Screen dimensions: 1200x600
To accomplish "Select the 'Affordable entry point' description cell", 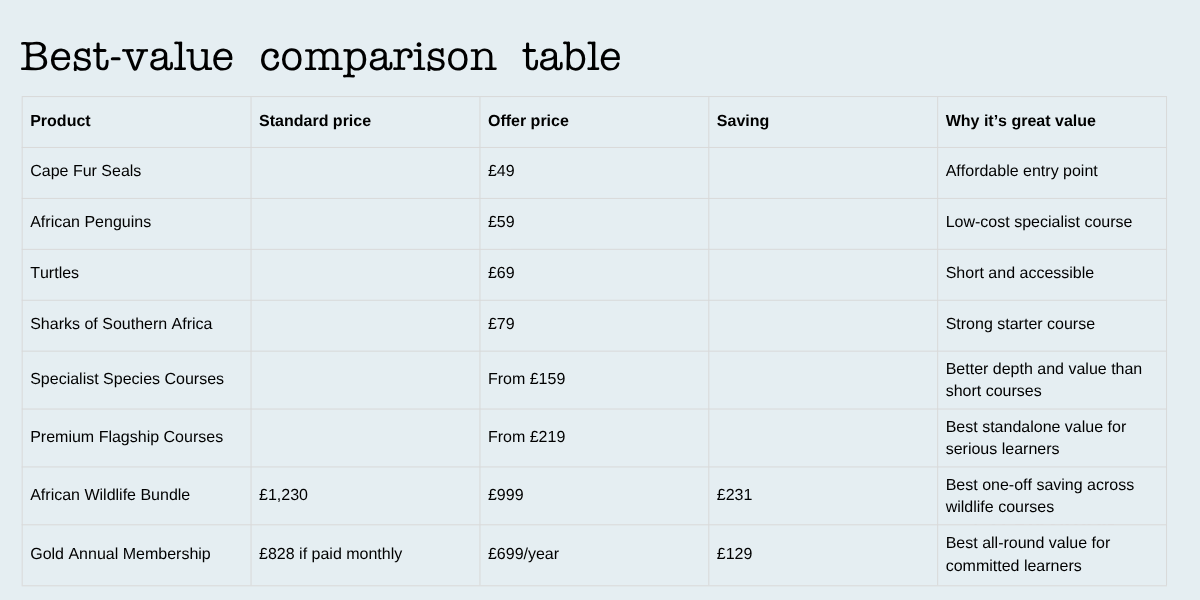I will 1021,171.
